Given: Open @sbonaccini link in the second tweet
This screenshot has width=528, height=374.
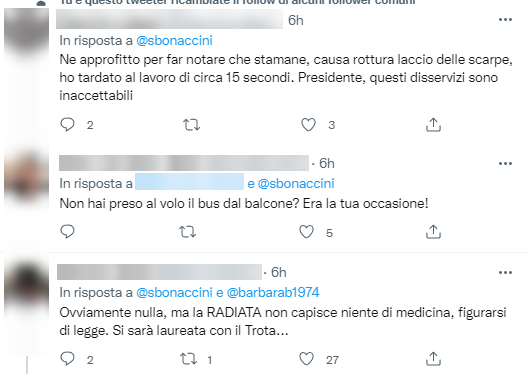Looking at the screenshot, I should pos(296,183).
